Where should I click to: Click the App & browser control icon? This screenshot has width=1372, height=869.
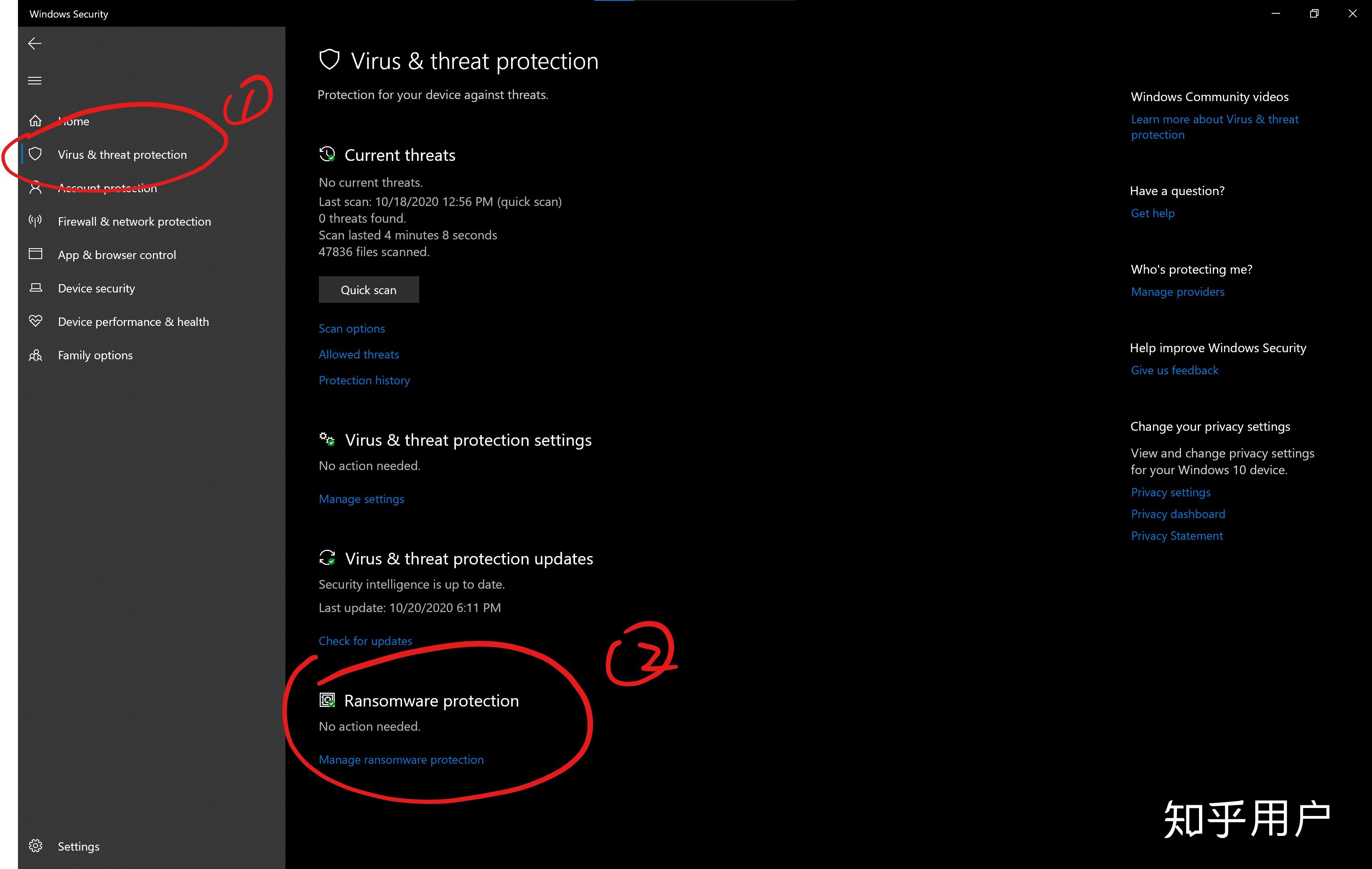click(x=36, y=254)
